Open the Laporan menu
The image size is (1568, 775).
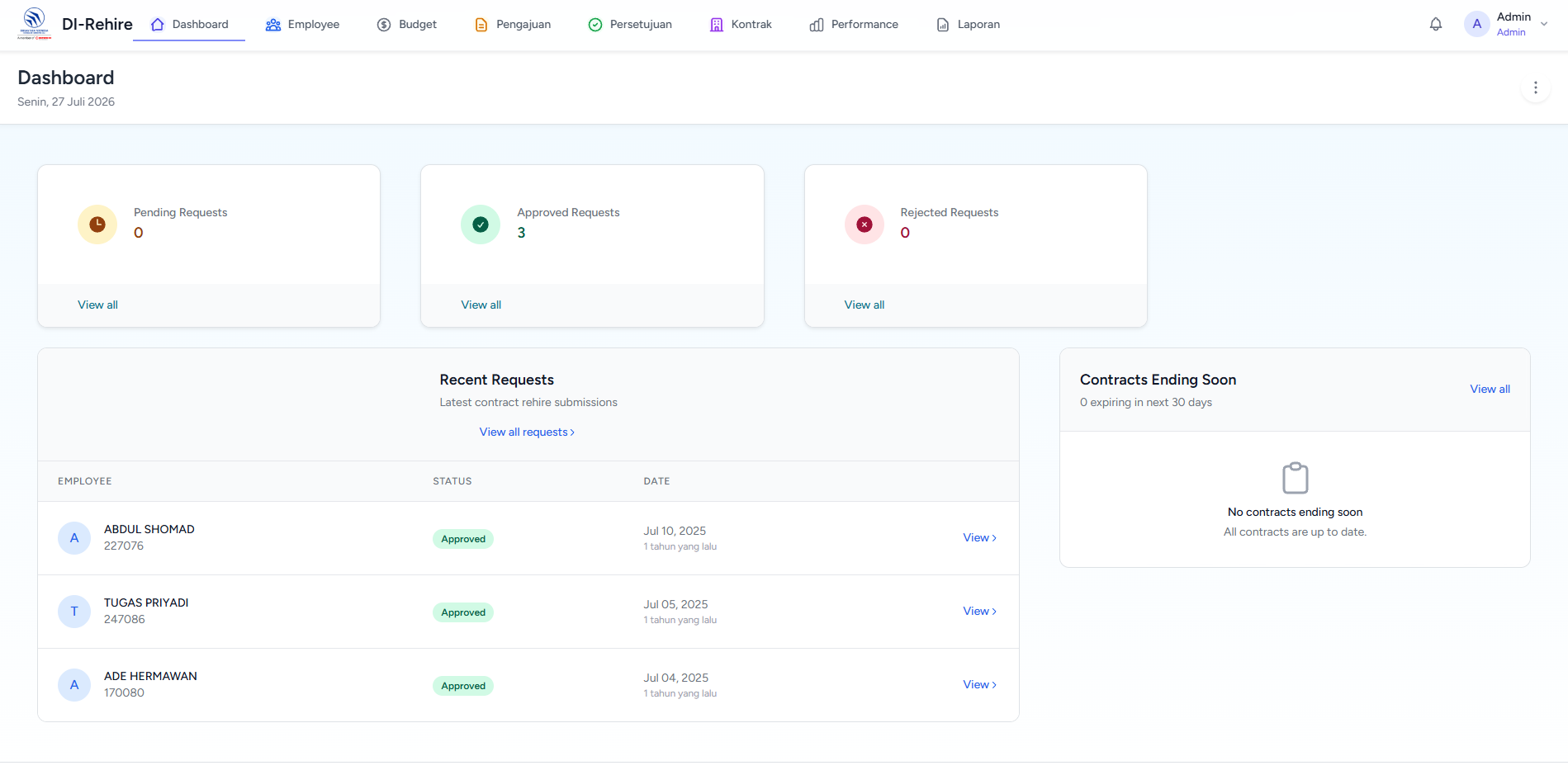(969, 25)
